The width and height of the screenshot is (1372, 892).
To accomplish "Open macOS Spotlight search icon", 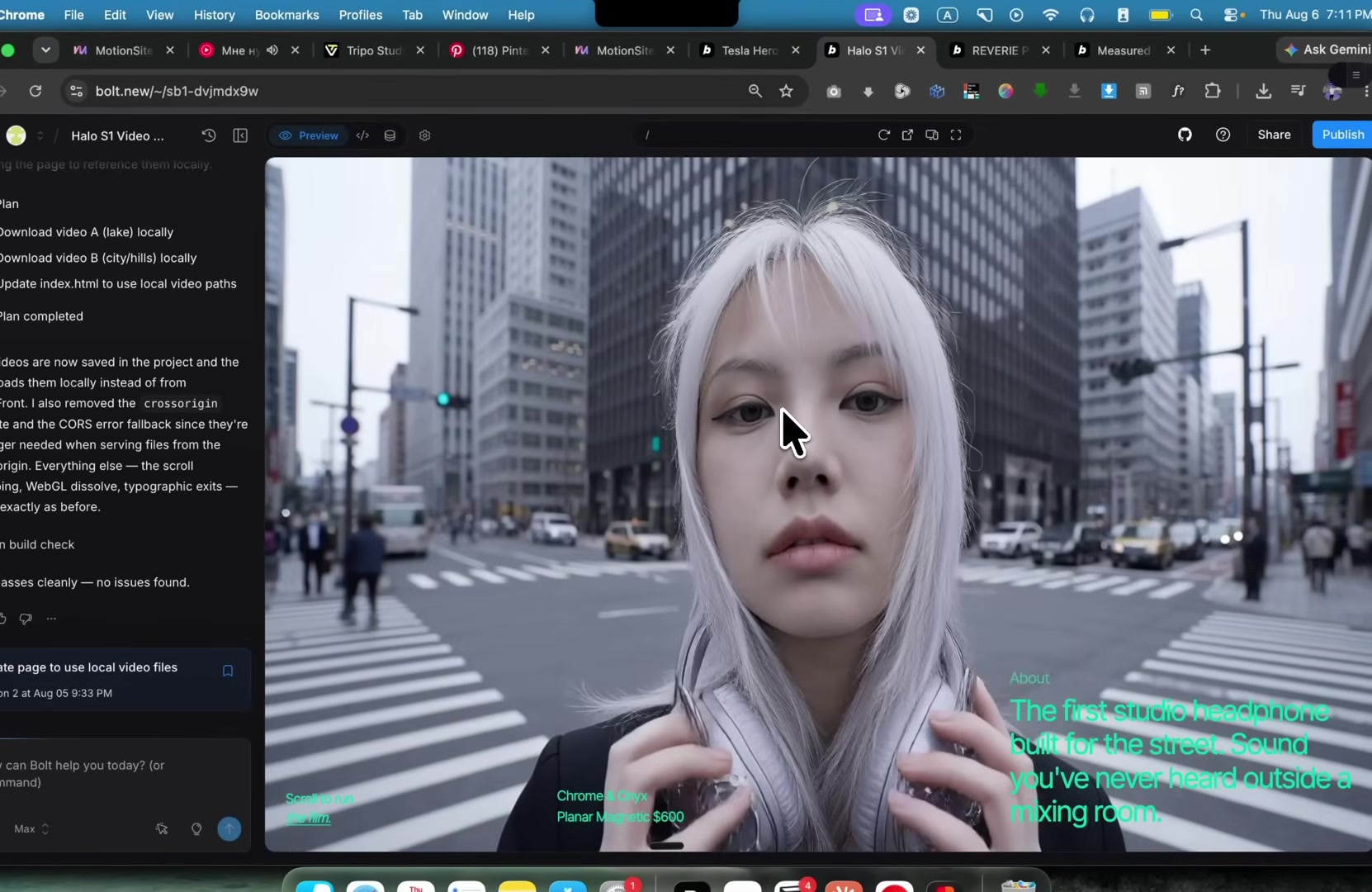I will pos(1196,15).
